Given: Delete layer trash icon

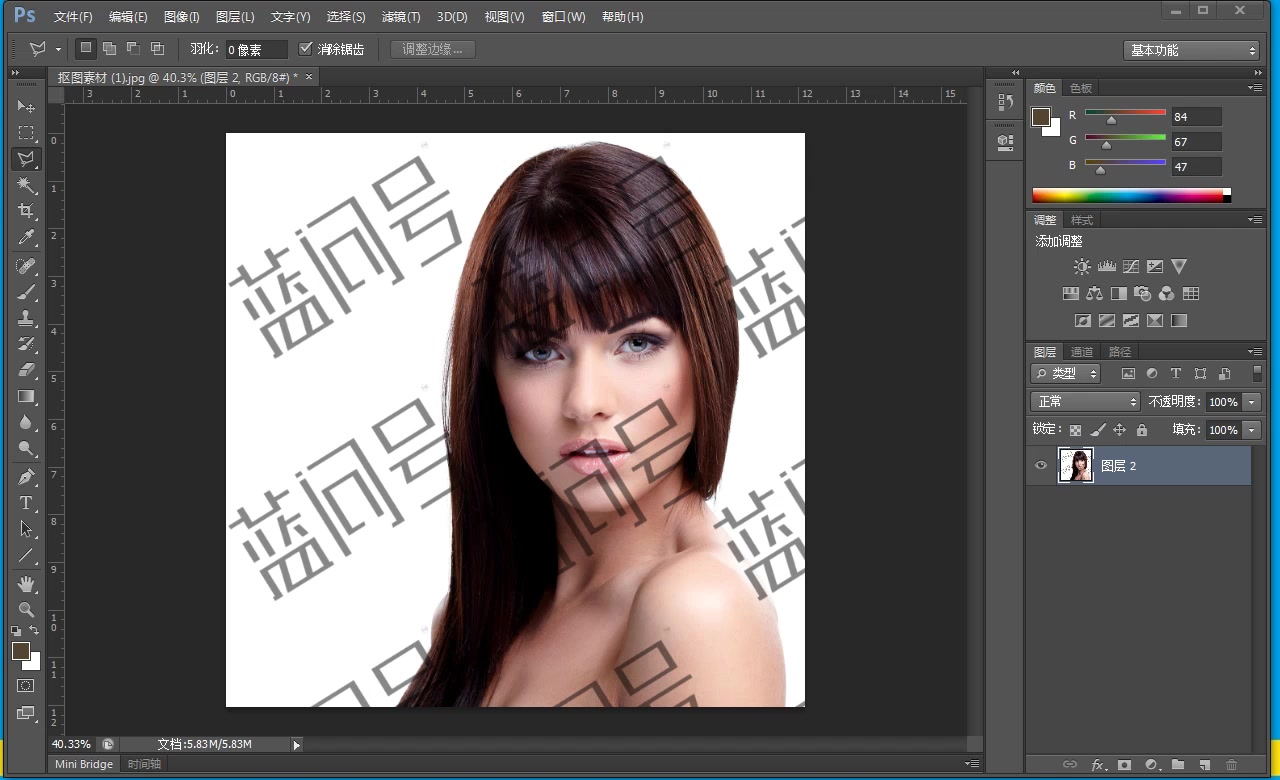Looking at the screenshot, I should point(1231,765).
